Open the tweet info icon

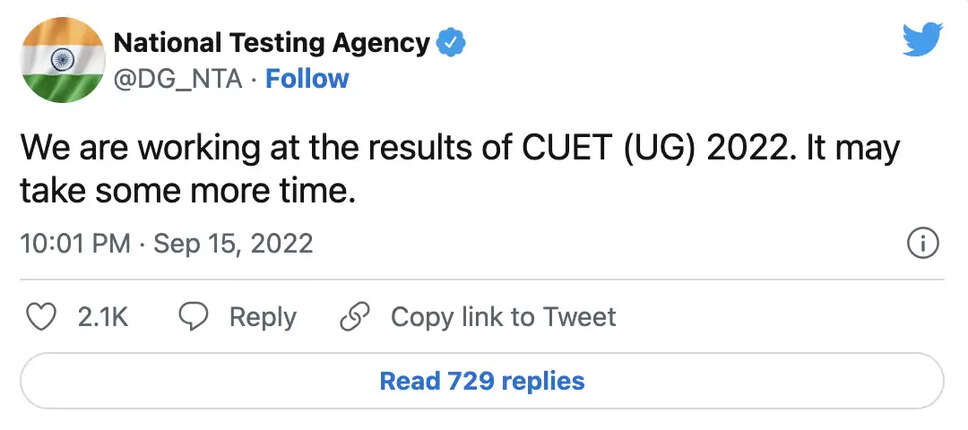[x=922, y=243]
